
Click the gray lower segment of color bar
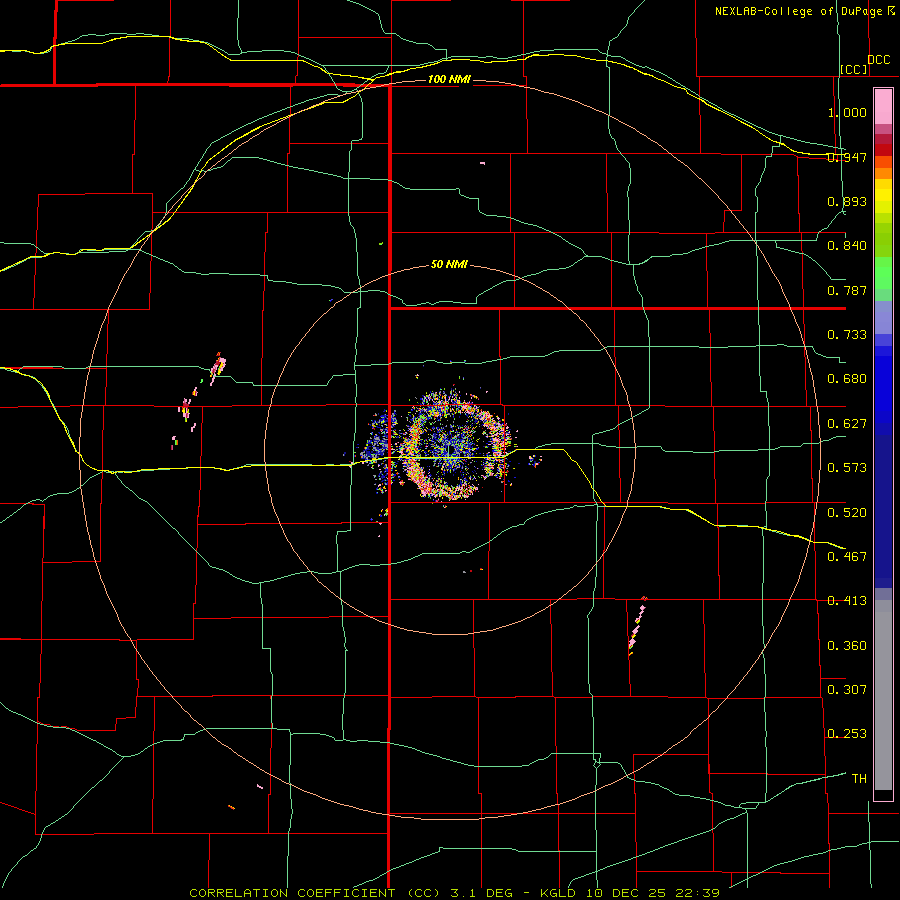[x=883, y=695]
